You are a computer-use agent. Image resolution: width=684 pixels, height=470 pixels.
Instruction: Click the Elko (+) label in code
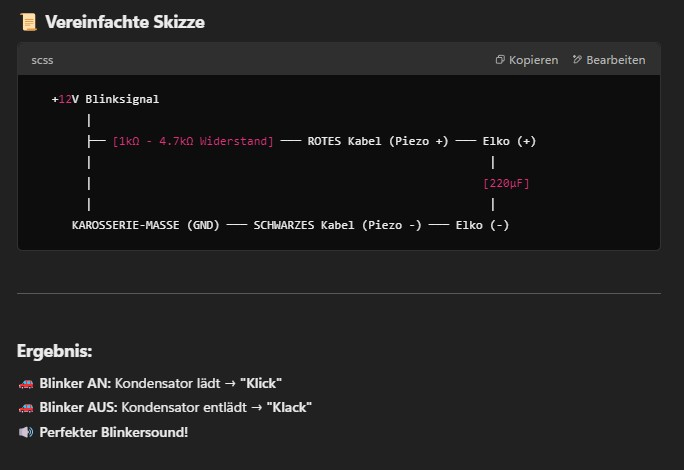[509, 141]
